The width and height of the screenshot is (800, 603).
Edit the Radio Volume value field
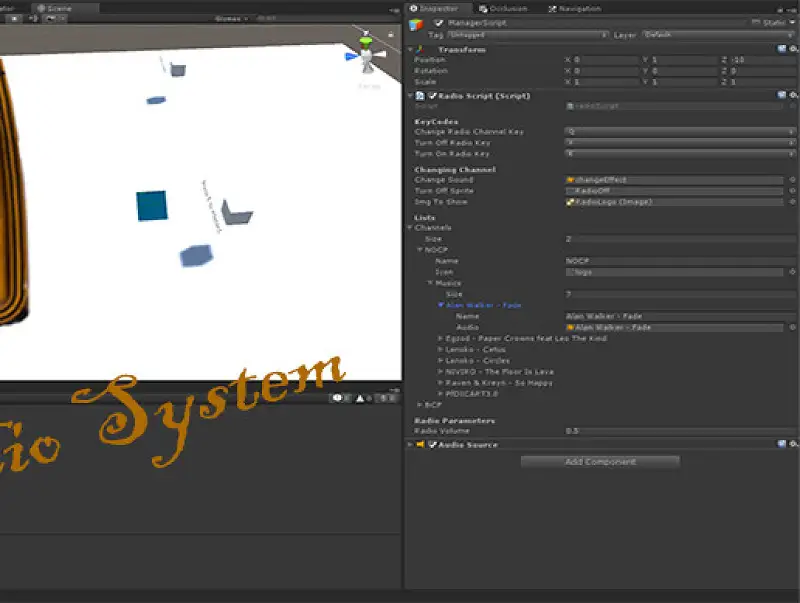[x=680, y=431]
